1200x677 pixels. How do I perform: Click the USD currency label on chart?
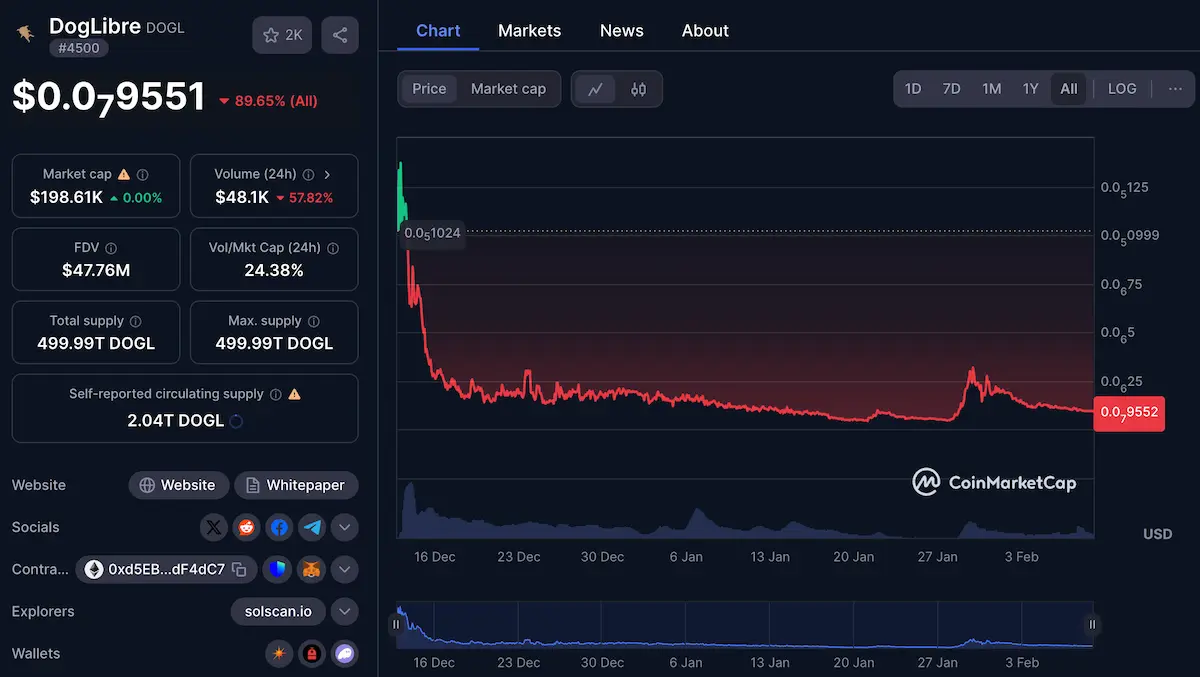1157,534
